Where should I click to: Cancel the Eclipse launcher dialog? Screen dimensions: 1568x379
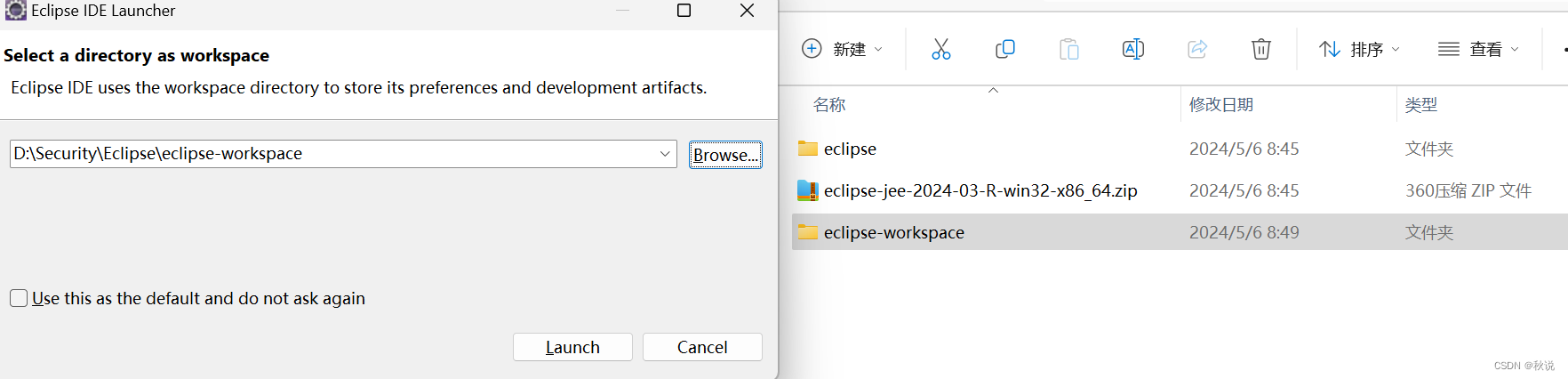click(x=702, y=347)
